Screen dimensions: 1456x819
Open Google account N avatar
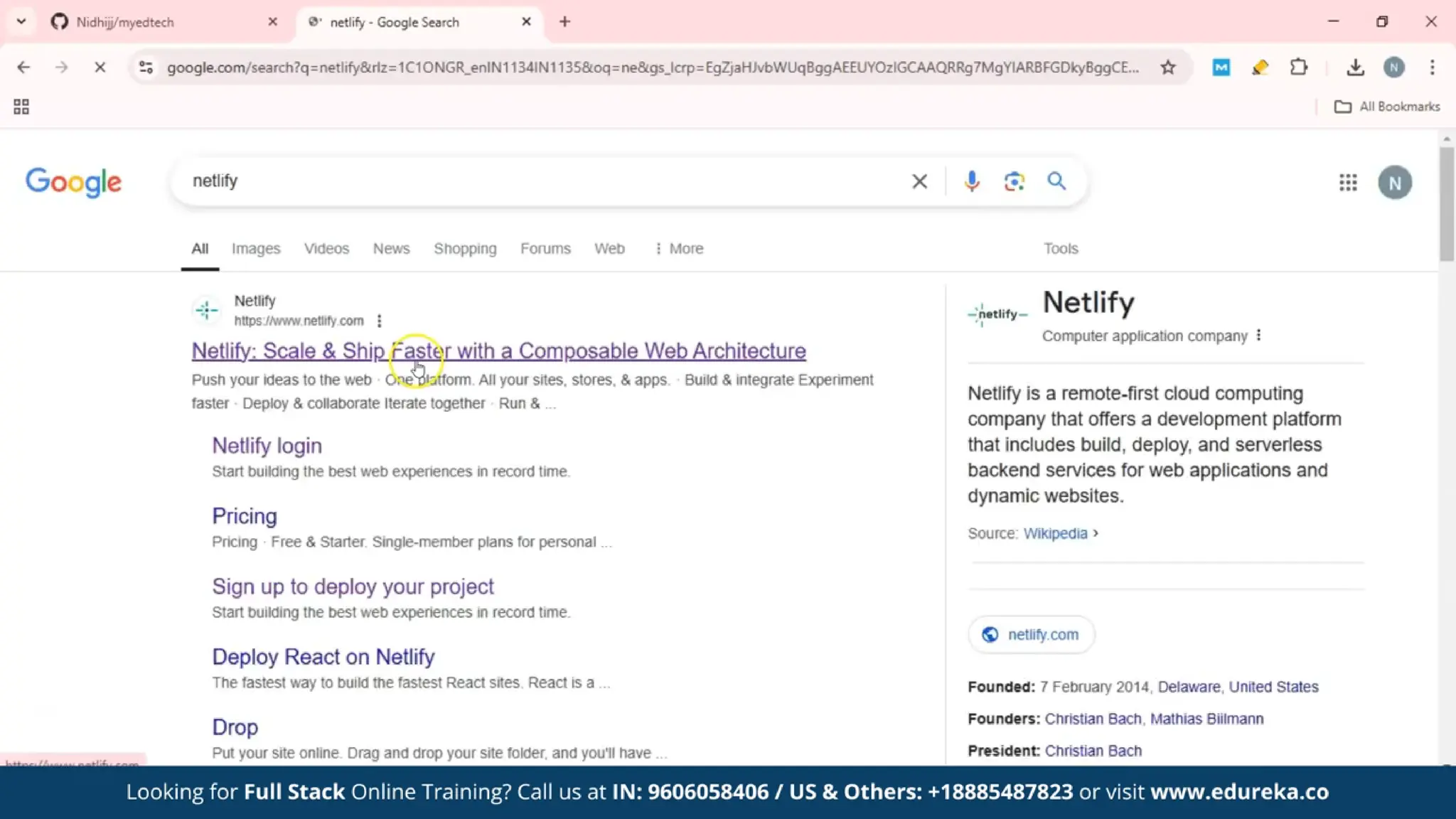coord(1395,183)
